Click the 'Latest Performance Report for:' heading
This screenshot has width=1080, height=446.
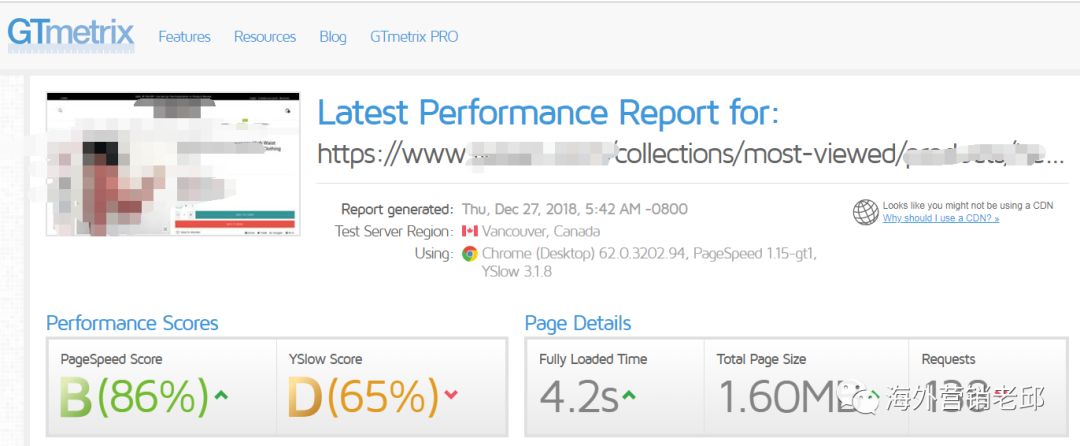(x=548, y=113)
